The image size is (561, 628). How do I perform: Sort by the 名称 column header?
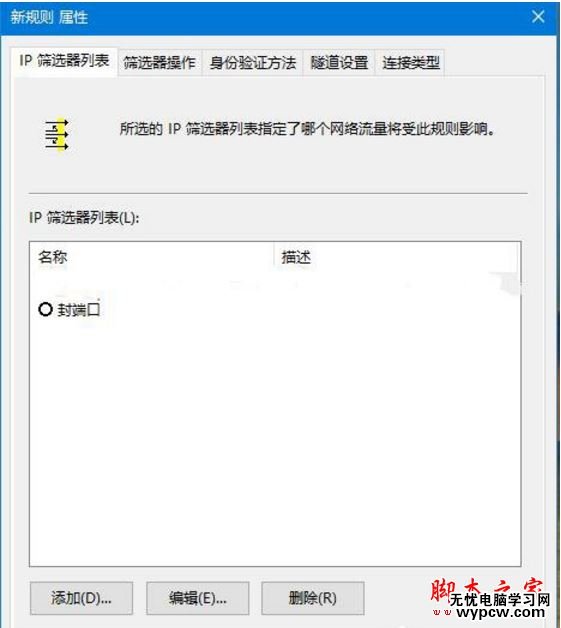[152, 257]
